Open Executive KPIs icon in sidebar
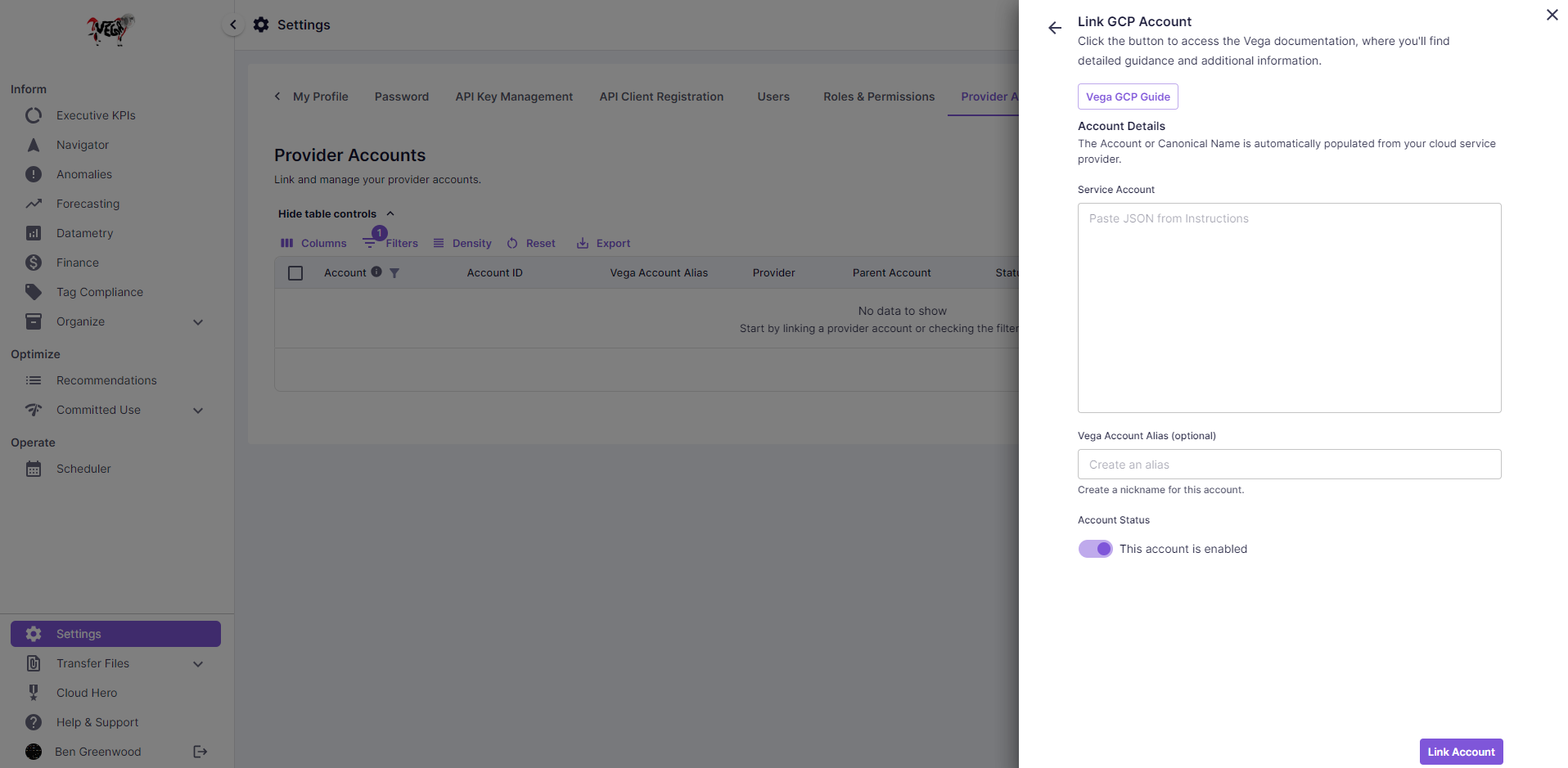Screen dimensions: 1568x768 34,115
